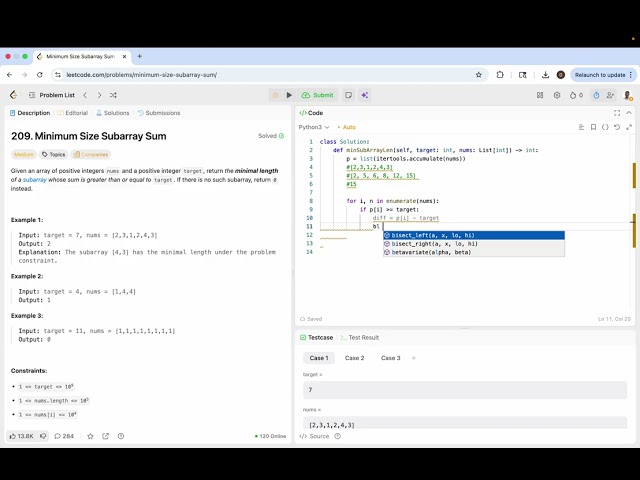Select the Case 2 test tab
640x480 pixels.
[x=354, y=357]
